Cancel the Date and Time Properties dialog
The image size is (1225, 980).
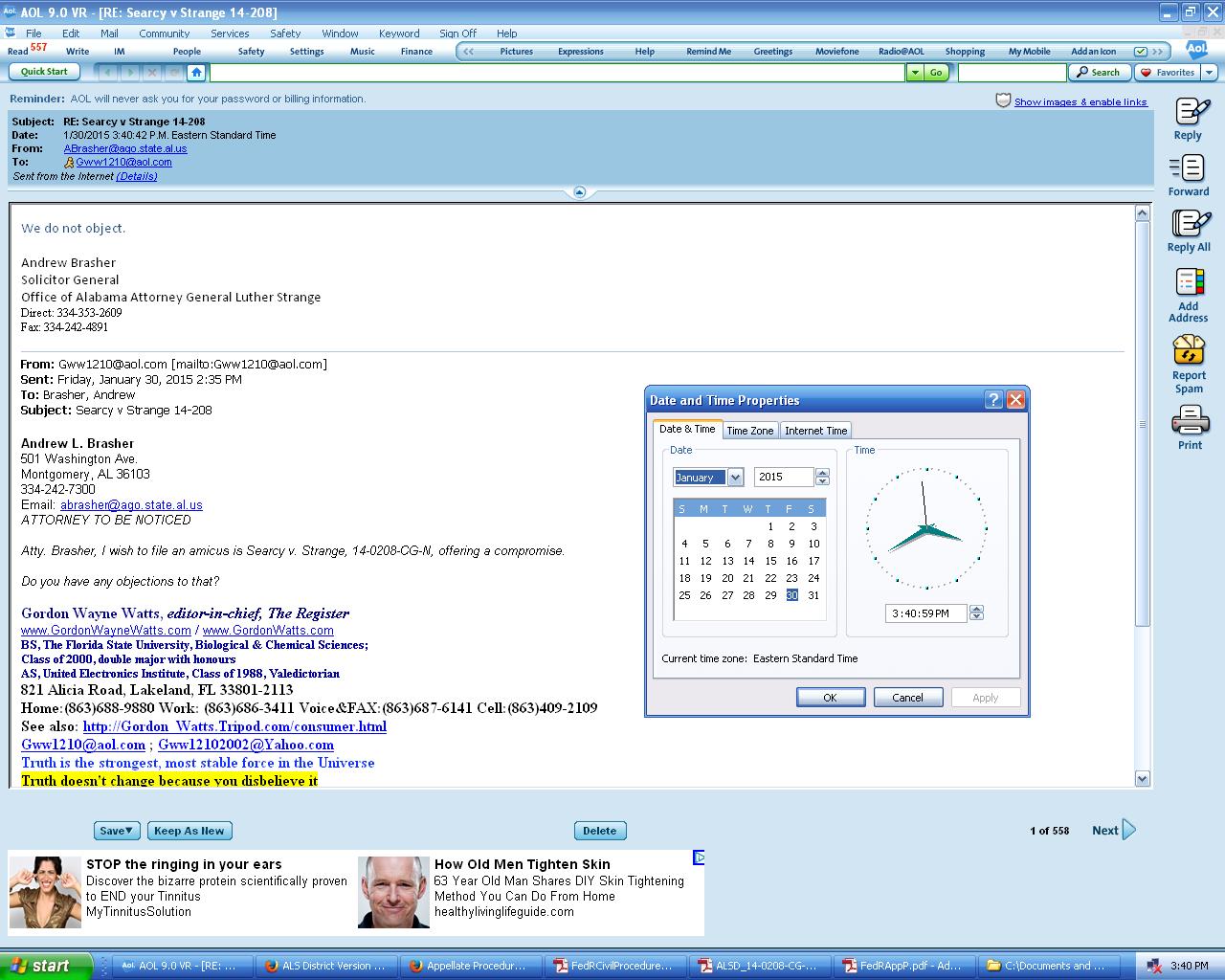point(908,698)
